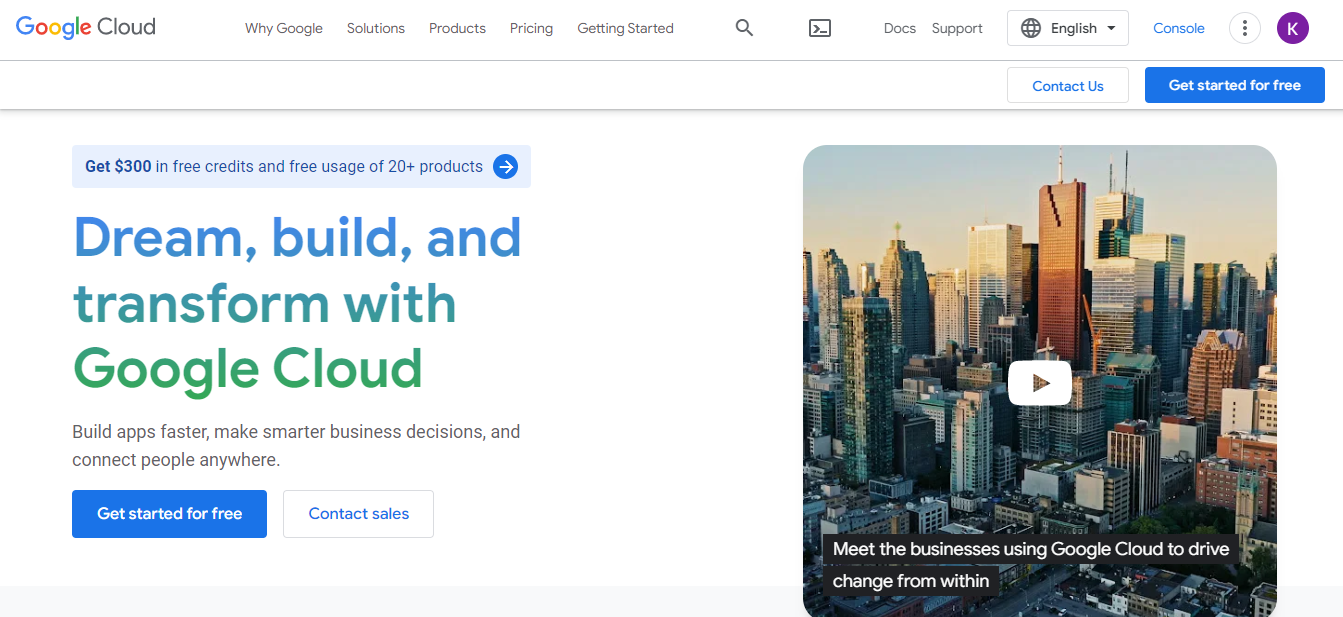The image size is (1343, 617).
Task: Visit the Support link
Action: click(x=957, y=28)
